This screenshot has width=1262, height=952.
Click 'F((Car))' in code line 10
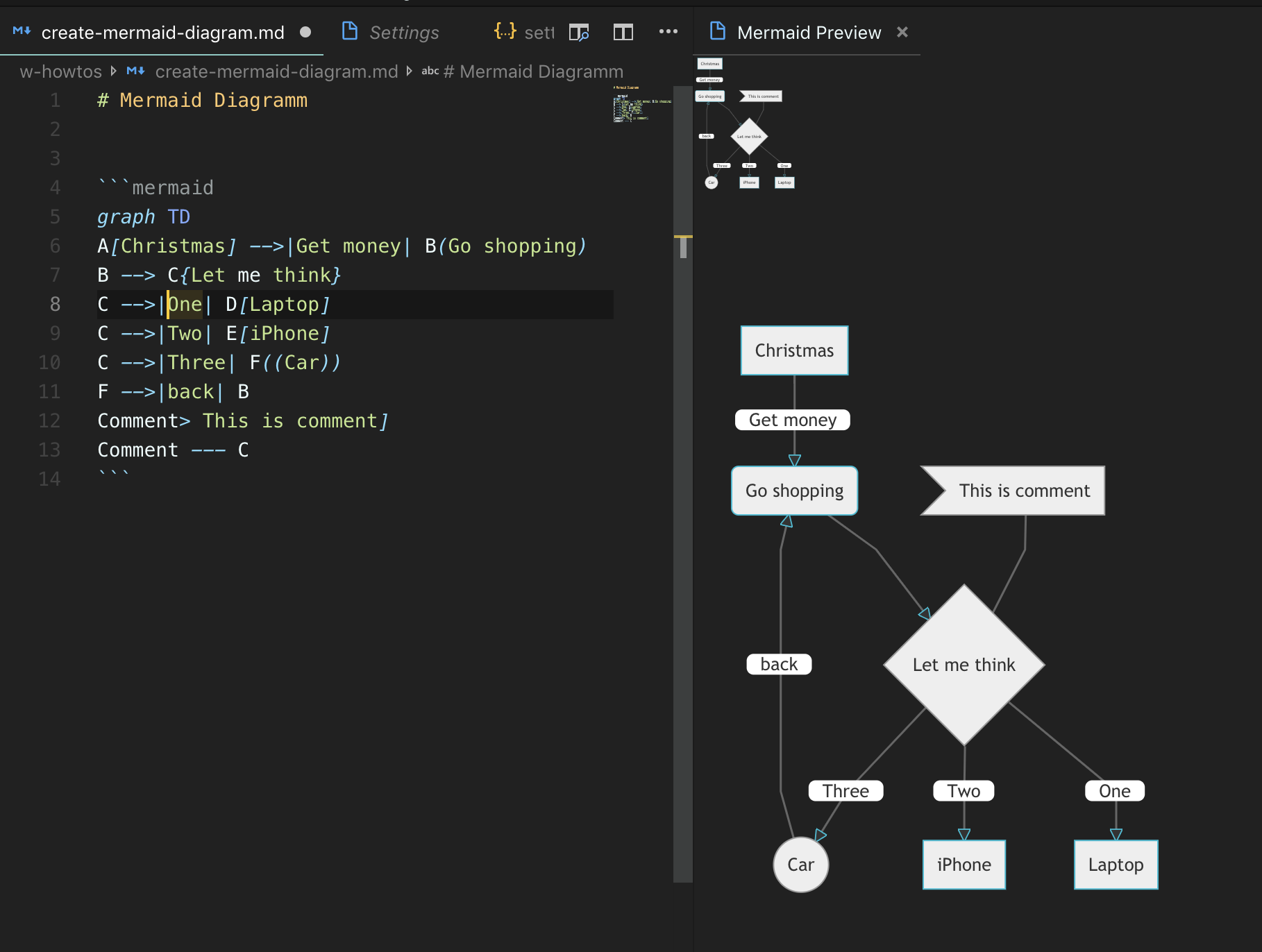[295, 363]
